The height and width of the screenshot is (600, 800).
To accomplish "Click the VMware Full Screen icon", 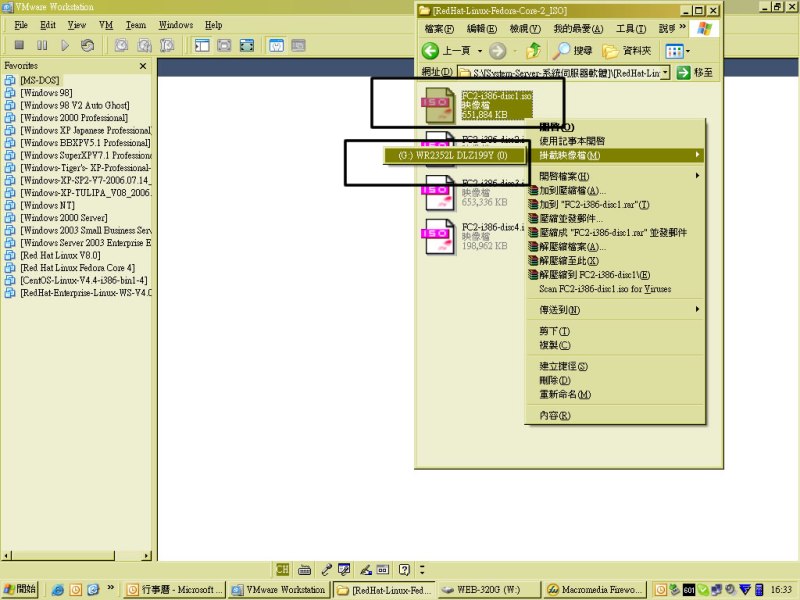I will tap(247, 45).
